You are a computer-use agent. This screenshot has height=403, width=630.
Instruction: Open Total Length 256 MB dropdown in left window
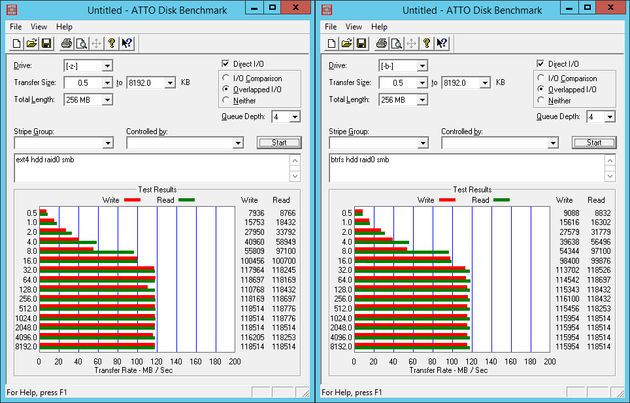click(x=107, y=100)
